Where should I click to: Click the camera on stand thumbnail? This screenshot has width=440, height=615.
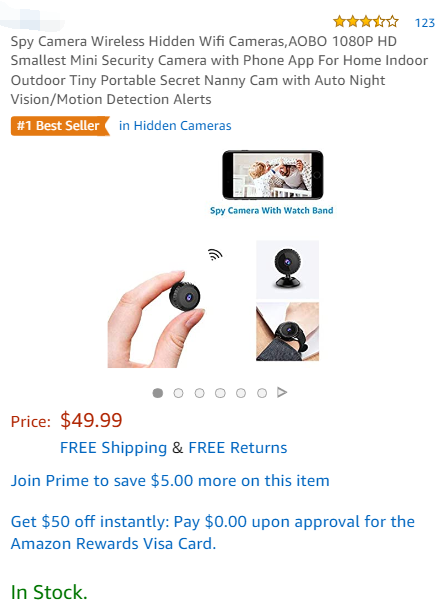(x=287, y=270)
